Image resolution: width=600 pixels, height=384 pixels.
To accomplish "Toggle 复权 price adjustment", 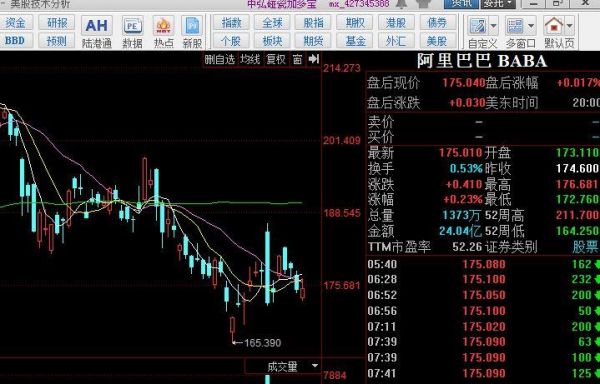I will pyautogui.click(x=276, y=59).
